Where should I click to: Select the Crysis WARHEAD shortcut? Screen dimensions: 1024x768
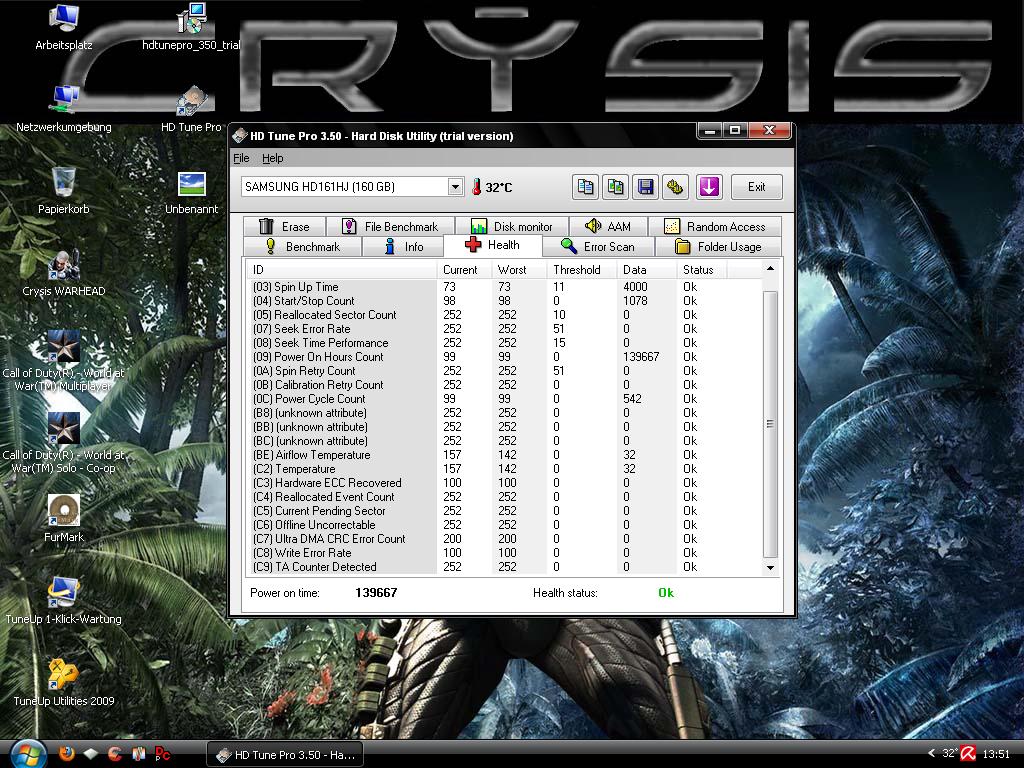[x=63, y=273]
